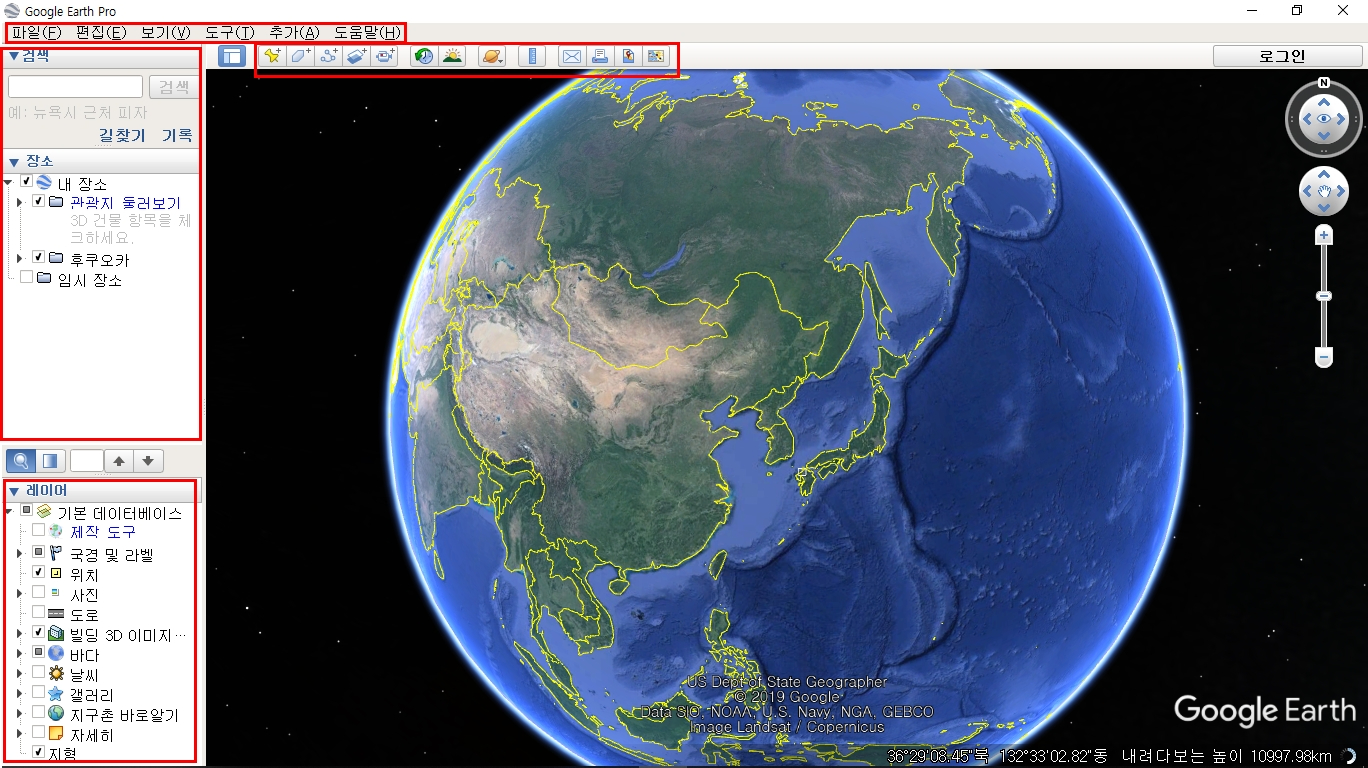Image resolution: width=1368 pixels, height=768 pixels.
Task: Select the 바다 layer label
Action: pos(84,654)
